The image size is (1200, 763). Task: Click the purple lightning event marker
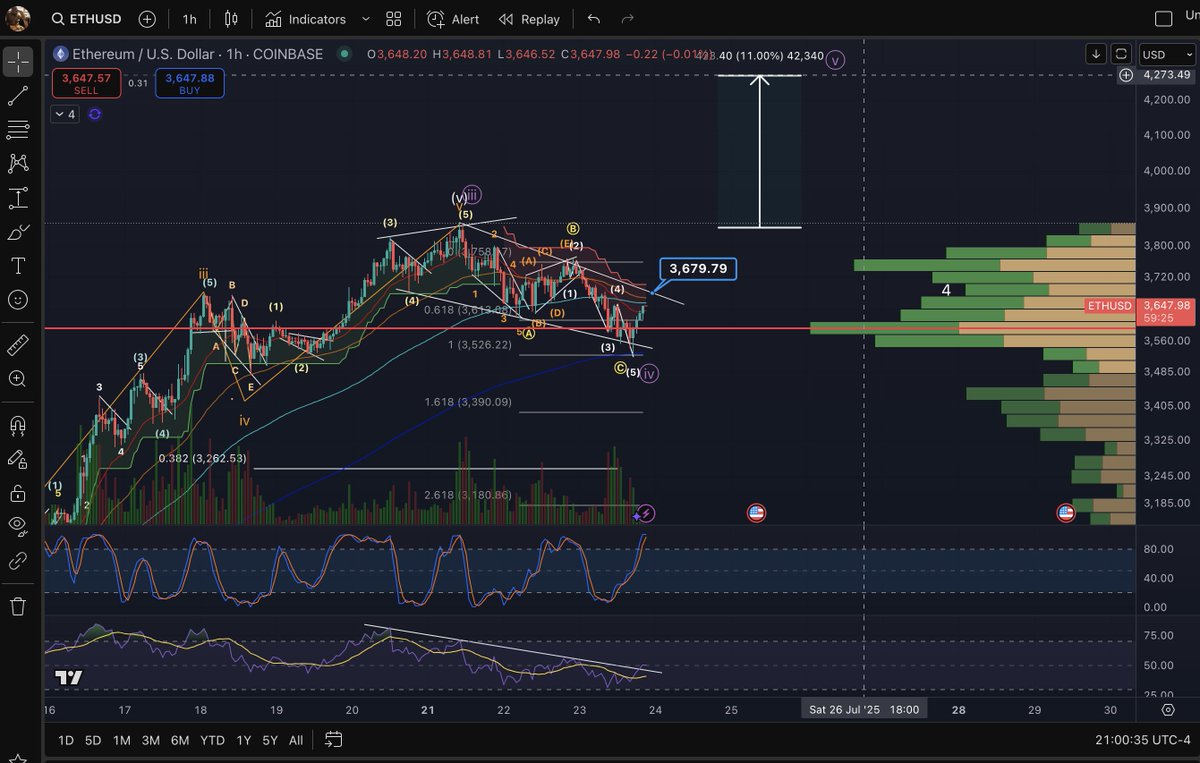[646, 513]
